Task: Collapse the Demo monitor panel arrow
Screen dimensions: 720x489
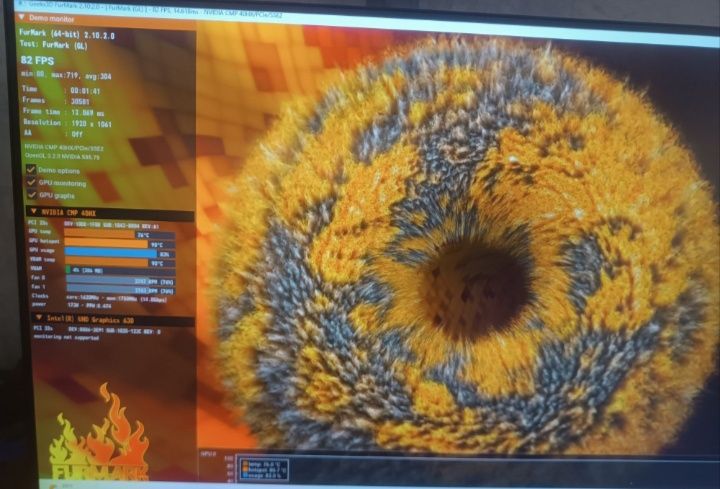Action: [22, 17]
